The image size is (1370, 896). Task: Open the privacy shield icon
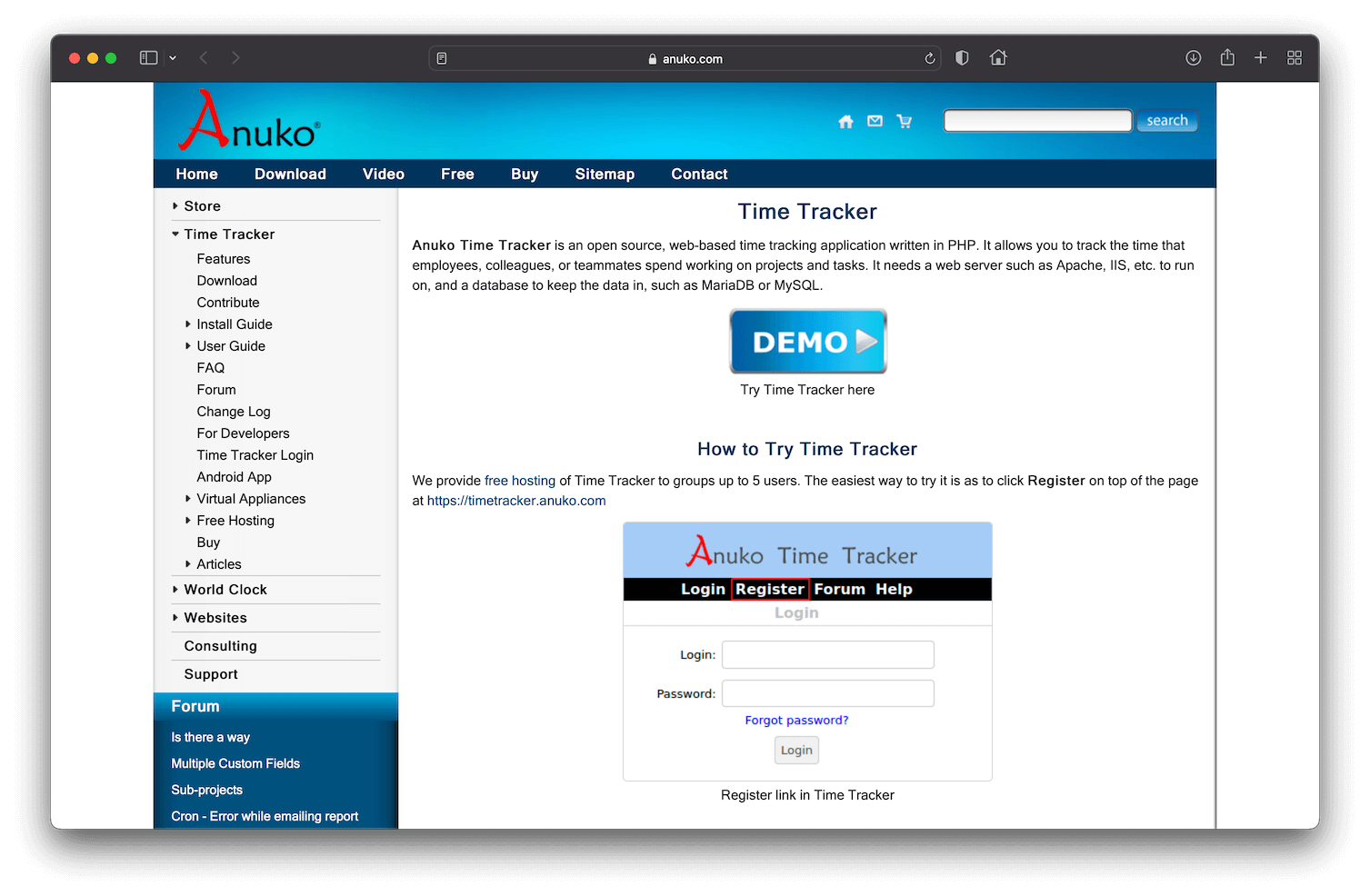point(962,58)
